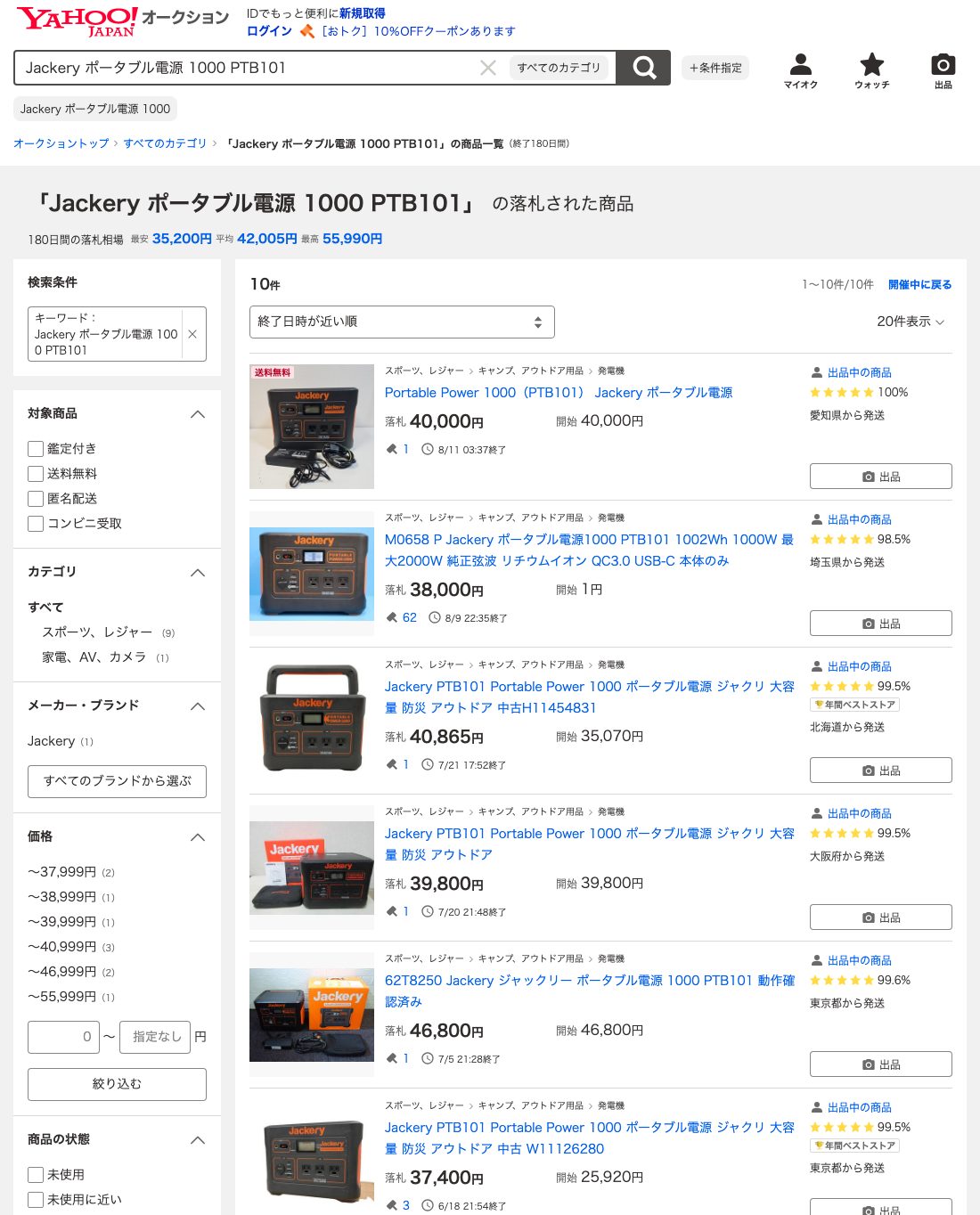The height and width of the screenshot is (1215, 980).
Task: Click the 新規取得 link
Action: coord(362,13)
